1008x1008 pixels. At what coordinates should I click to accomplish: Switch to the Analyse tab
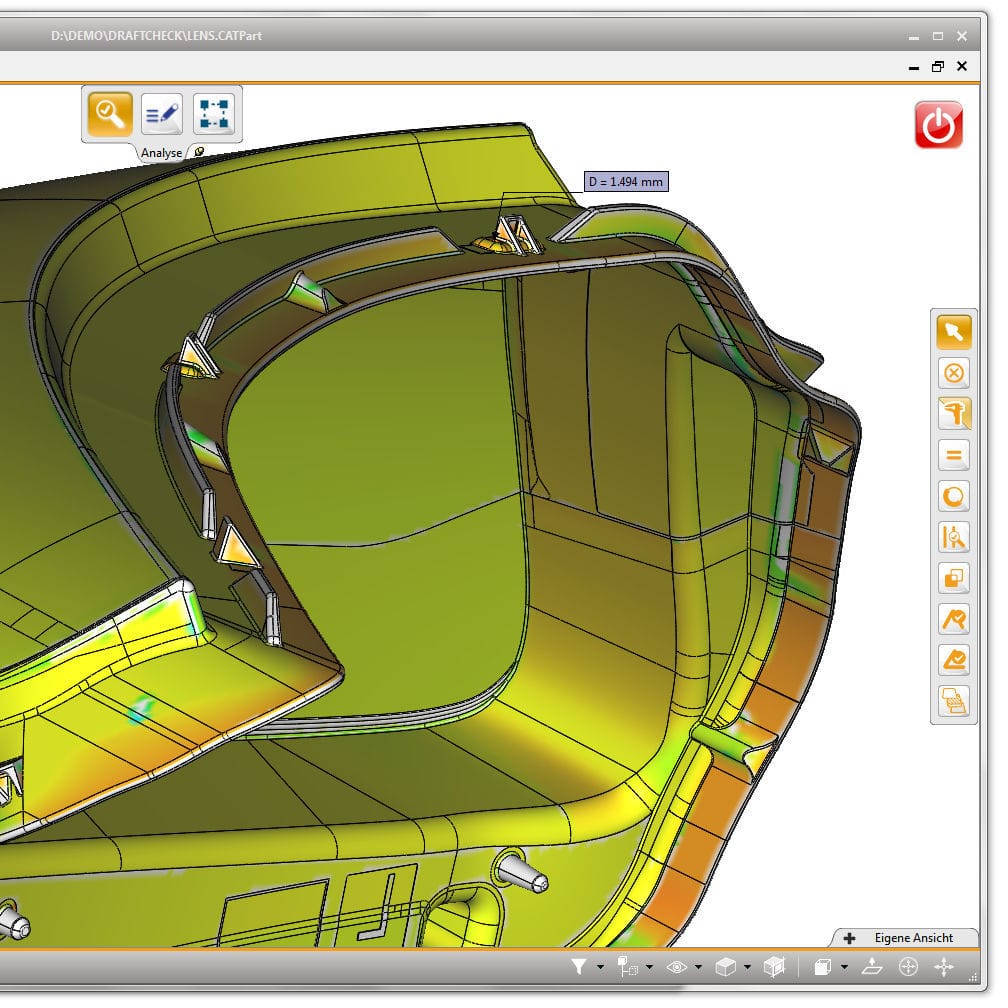click(162, 153)
